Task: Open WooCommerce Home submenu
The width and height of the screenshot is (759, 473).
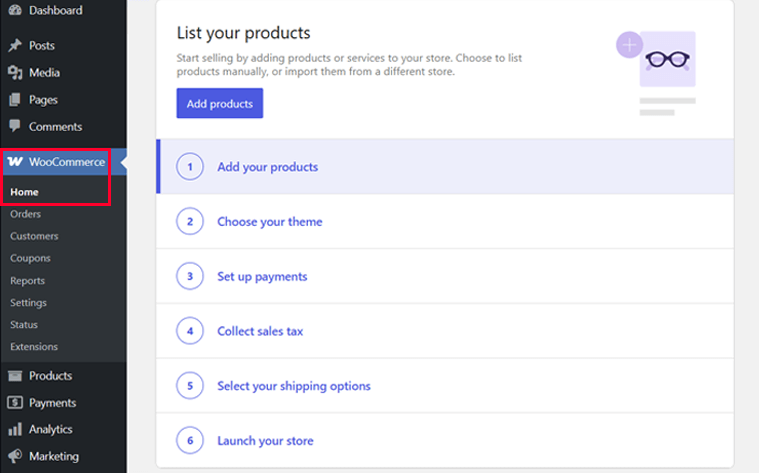Action: (x=24, y=192)
